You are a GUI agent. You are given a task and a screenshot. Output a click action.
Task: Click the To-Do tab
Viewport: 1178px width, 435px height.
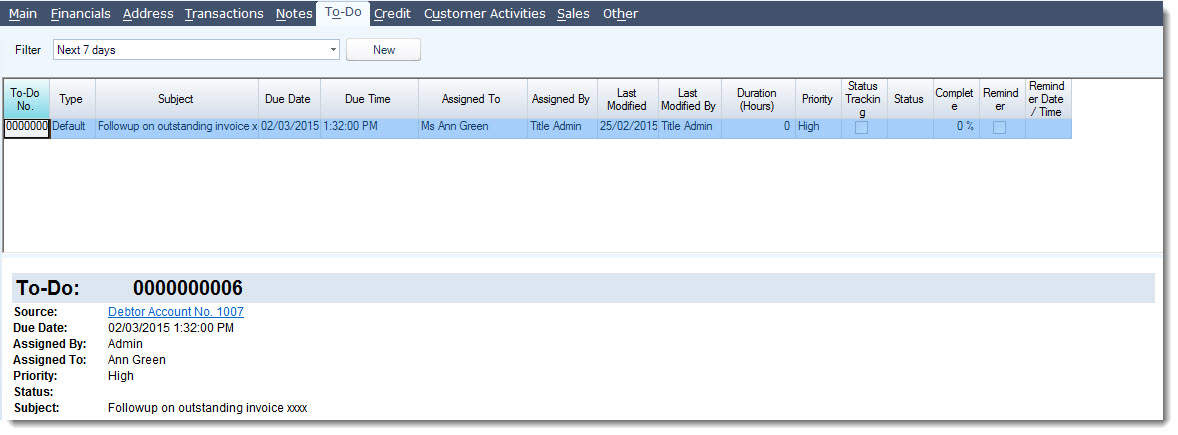pyautogui.click(x=343, y=13)
